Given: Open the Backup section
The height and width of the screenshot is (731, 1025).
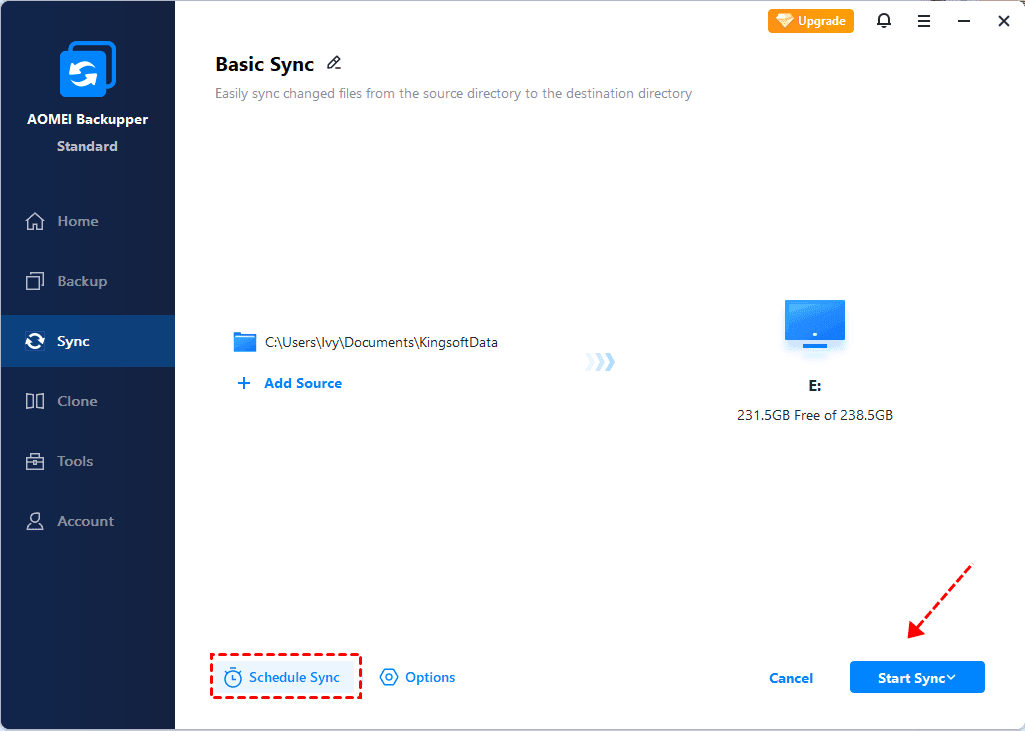Looking at the screenshot, I should [88, 281].
